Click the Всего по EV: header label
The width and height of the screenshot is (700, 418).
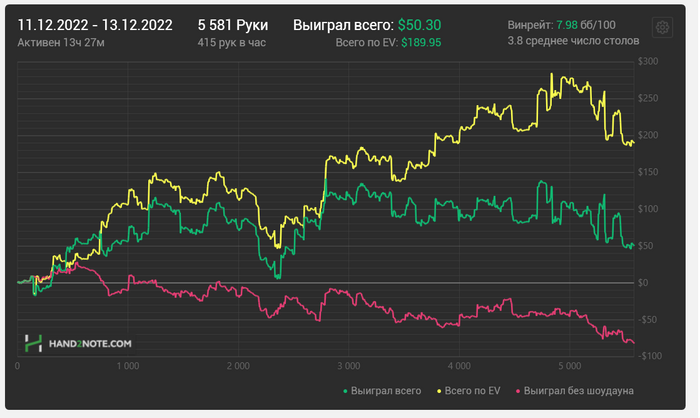[x=367, y=42]
